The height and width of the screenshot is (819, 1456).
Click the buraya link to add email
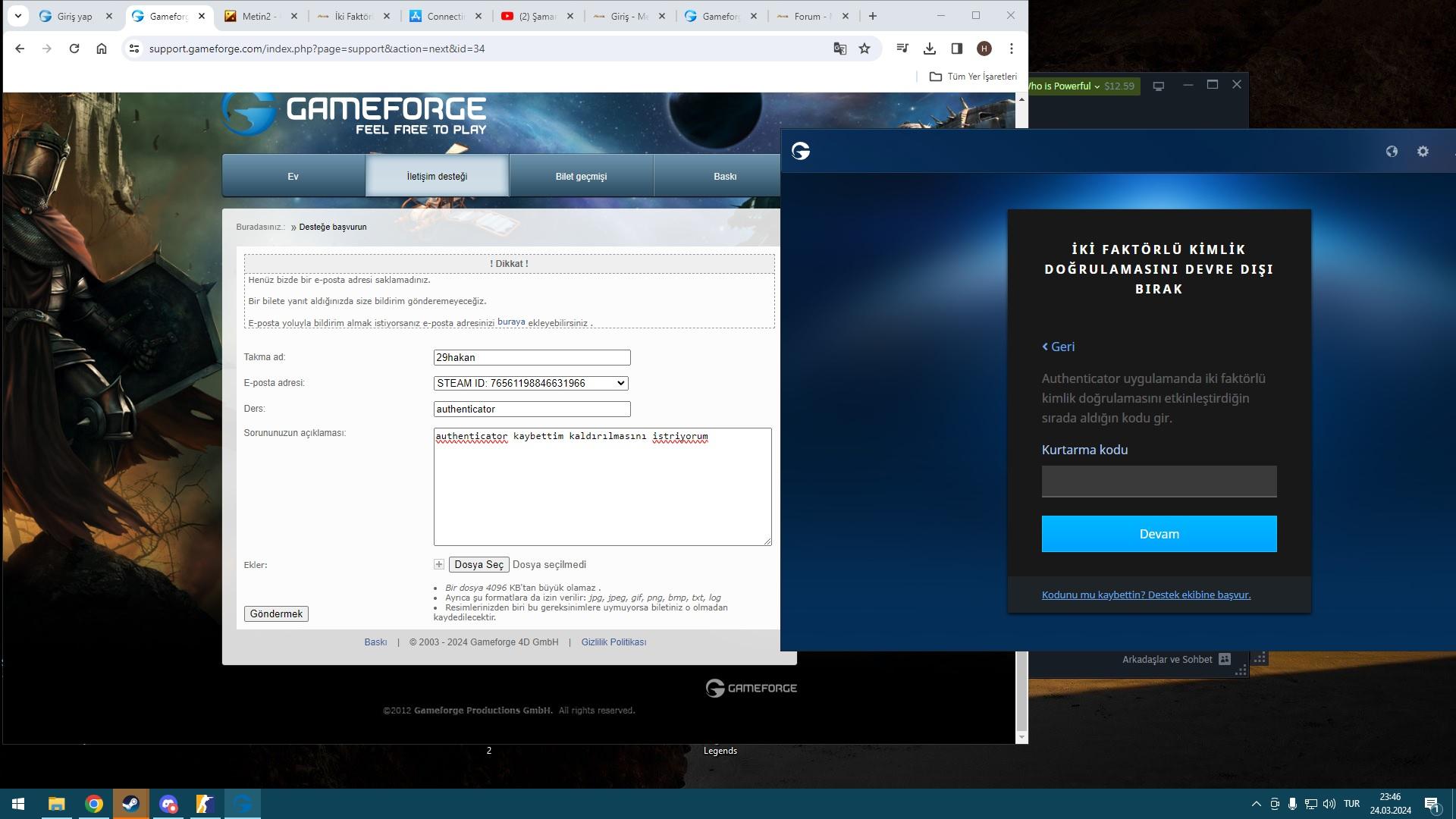pyautogui.click(x=511, y=322)
